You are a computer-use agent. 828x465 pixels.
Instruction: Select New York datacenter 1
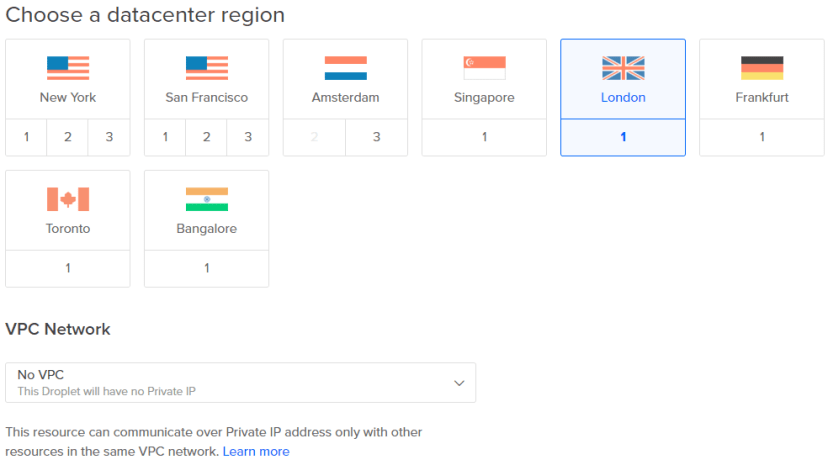(x=26, y=137)
